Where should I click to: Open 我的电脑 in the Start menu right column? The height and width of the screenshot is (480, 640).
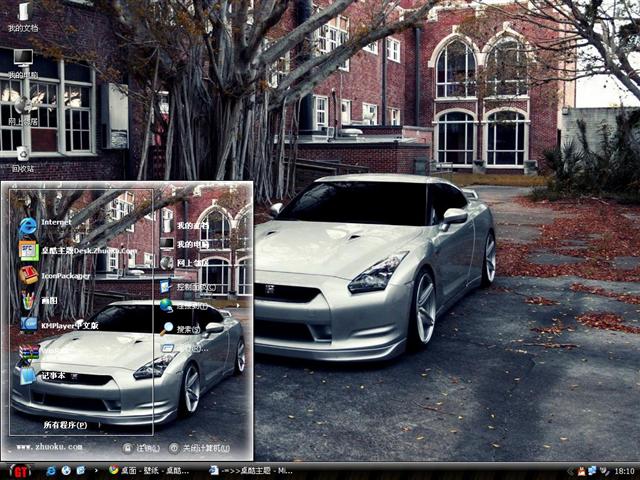coord(184,244)
